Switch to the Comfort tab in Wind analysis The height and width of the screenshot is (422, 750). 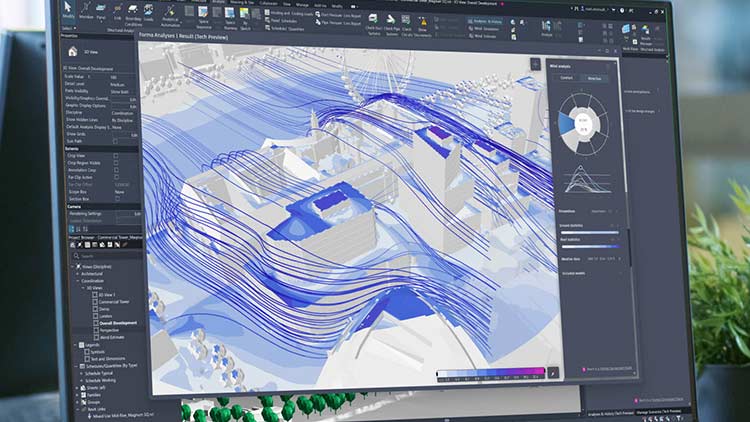(566, 76)
